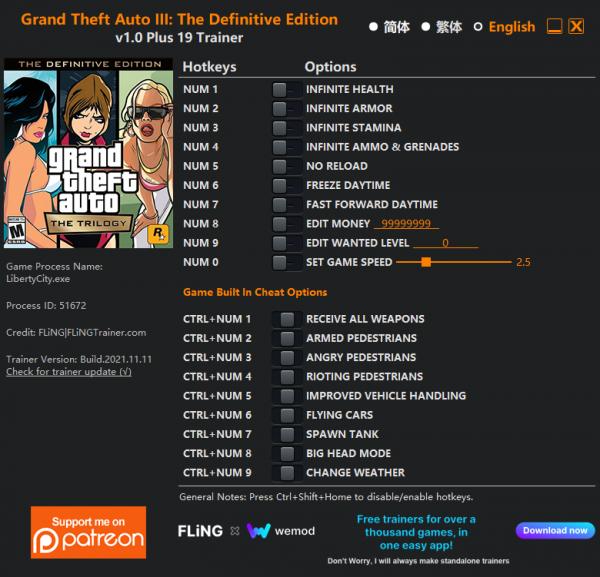Screen dimensions: 600x577
Task: Click Download now button
Action: [555, 531]
